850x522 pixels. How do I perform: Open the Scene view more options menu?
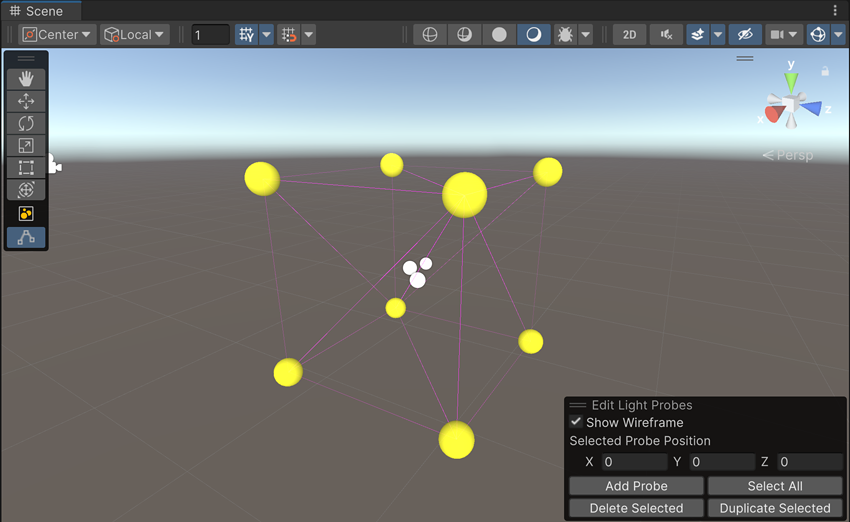835,11
